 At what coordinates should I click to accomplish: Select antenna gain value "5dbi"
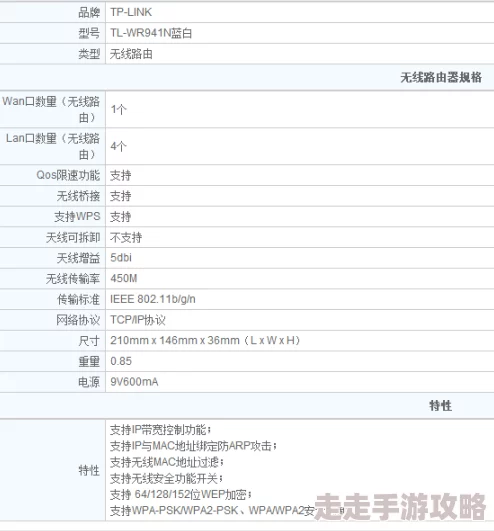click(121, 258)
